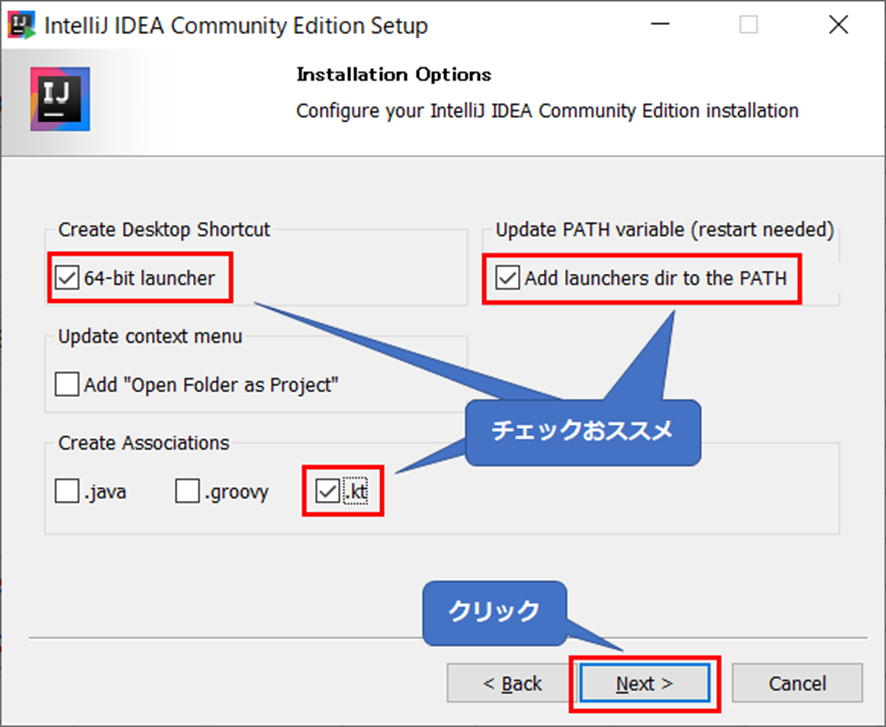This screenshot has width=886, height=727.
Task: Close the setup window
Action: (x=838, y=25)
